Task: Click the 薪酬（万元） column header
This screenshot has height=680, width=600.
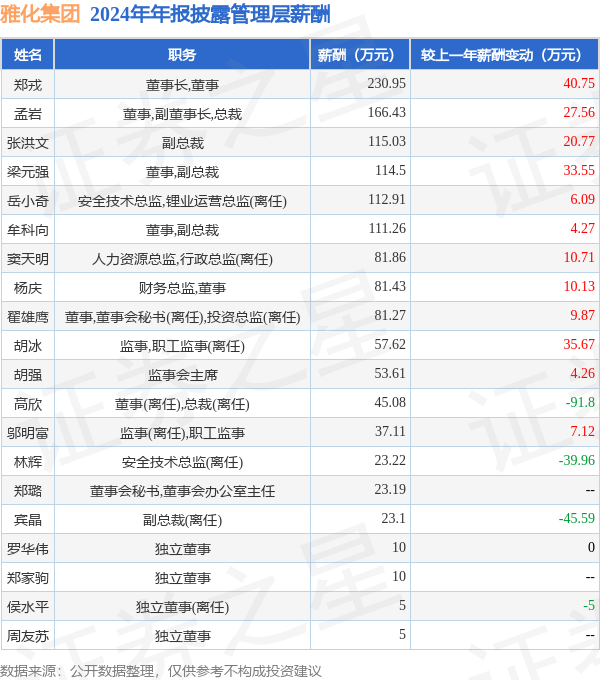Action: tap(360, 55)
